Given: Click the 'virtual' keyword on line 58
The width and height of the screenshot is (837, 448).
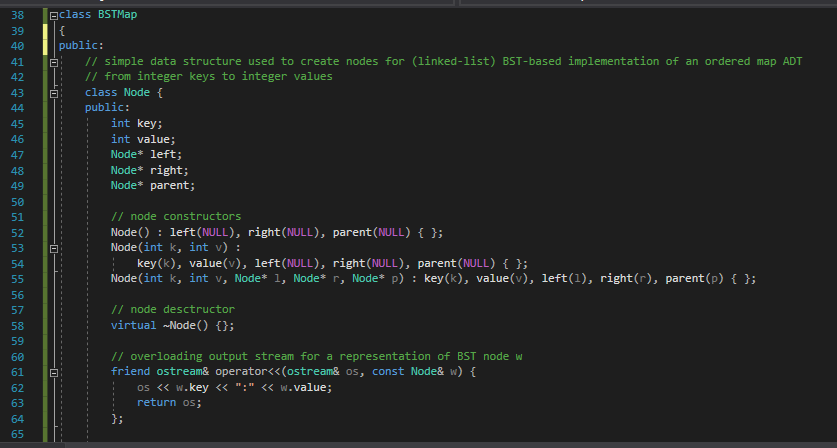Looking at the screenshot, I should (133, 325).
